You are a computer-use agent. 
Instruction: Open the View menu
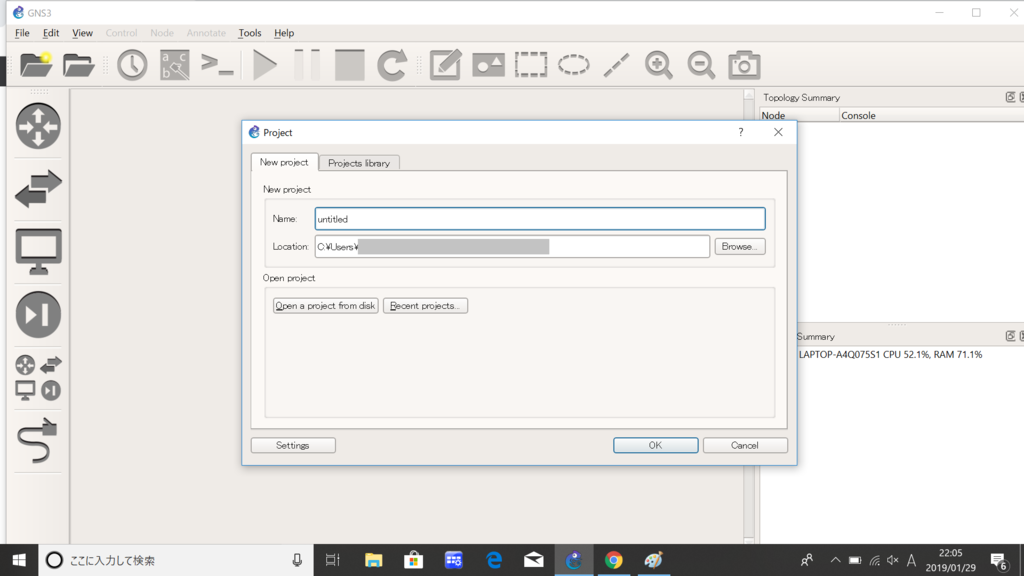[82, 33]
